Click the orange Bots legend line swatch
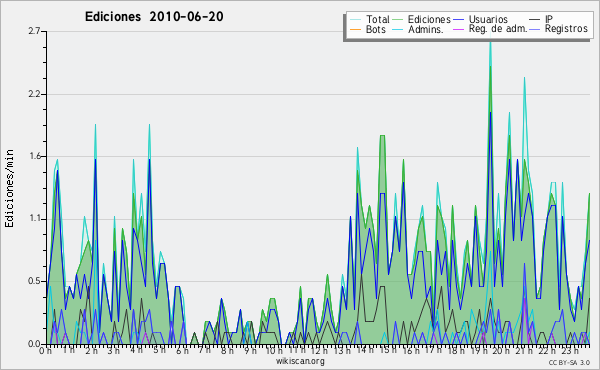 [x=355, y=29]
